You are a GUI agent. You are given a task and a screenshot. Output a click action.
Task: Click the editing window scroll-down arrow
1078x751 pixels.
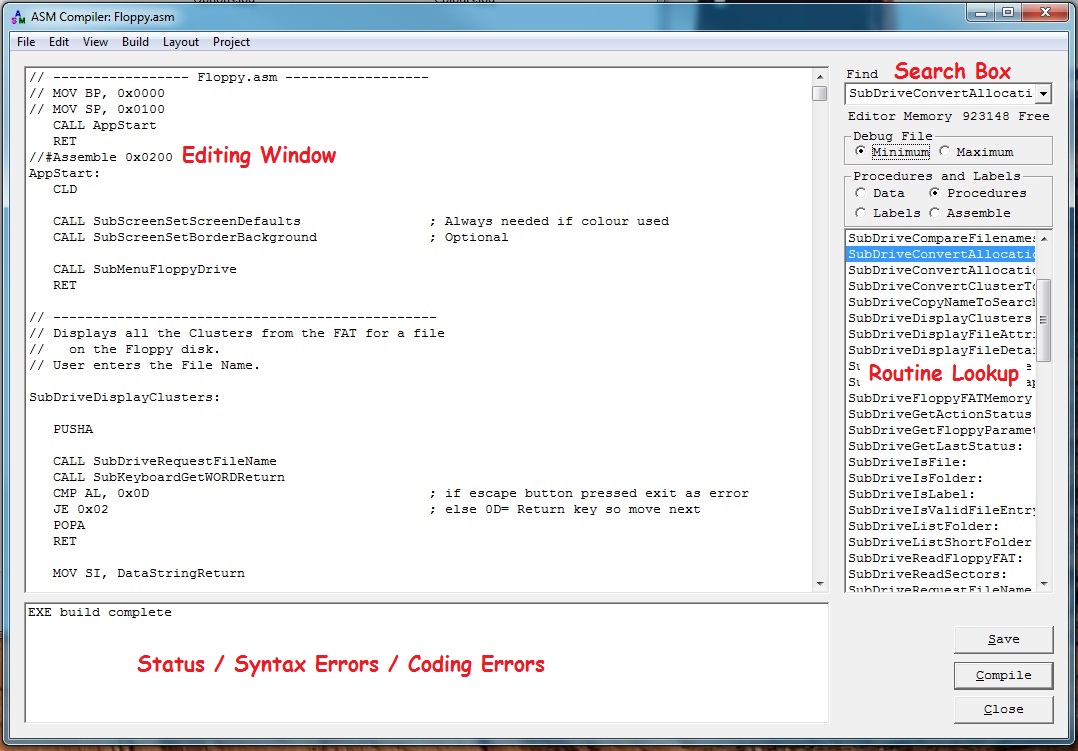(819, 584)
